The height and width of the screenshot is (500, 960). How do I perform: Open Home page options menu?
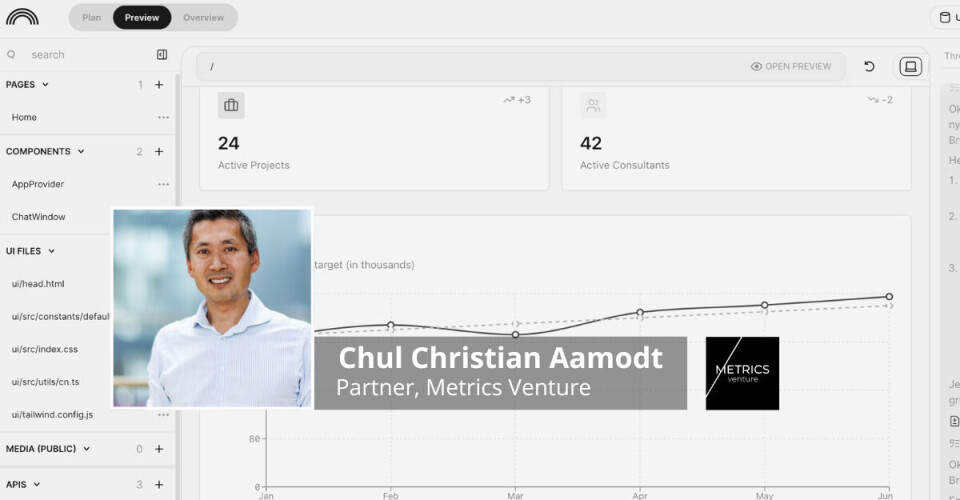[163, 118]
